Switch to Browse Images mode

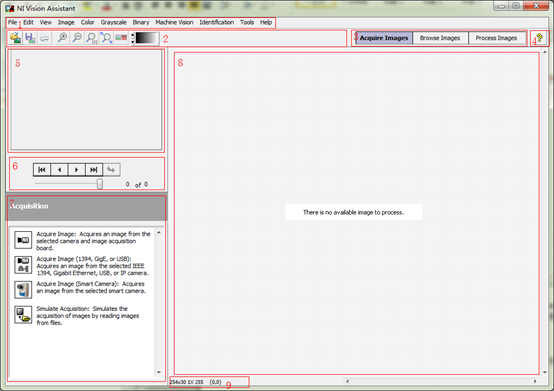(440, 38)
